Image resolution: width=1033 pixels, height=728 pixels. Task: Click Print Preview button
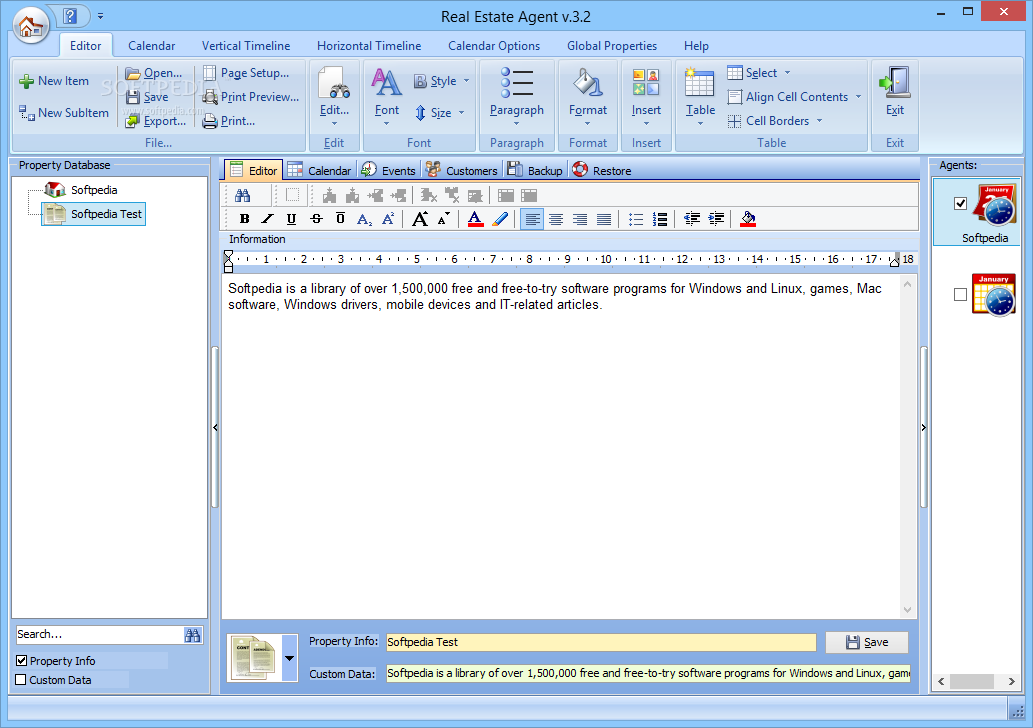[x=251, y=97]
